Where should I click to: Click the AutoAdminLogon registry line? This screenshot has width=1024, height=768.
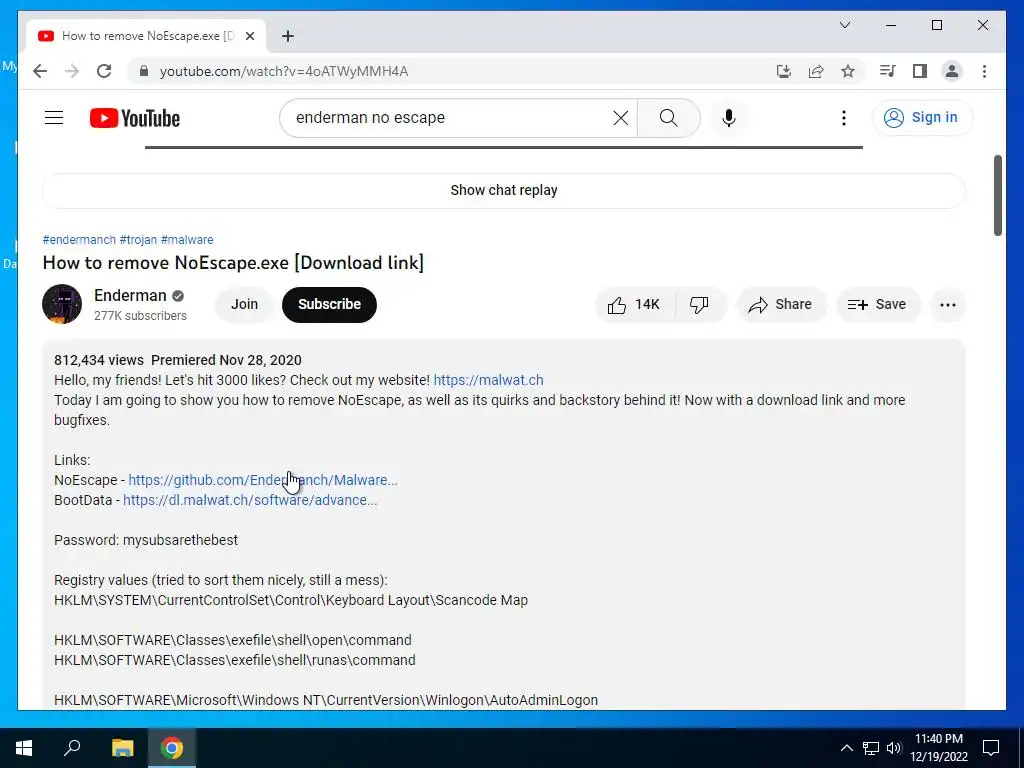click(326, 700)
